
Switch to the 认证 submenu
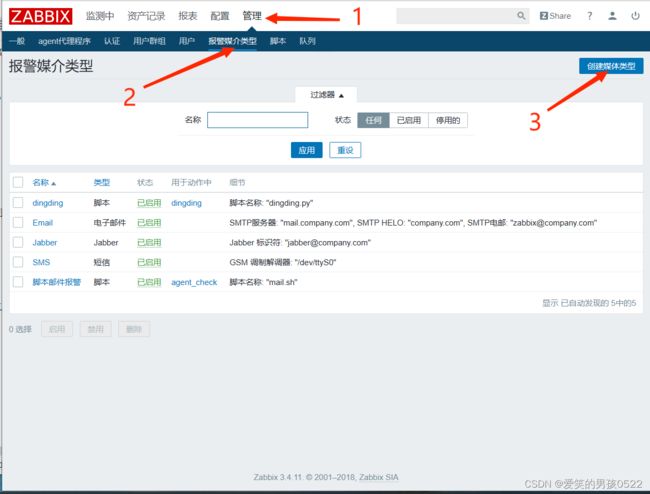pyautogui.click(x=112, y=41)
